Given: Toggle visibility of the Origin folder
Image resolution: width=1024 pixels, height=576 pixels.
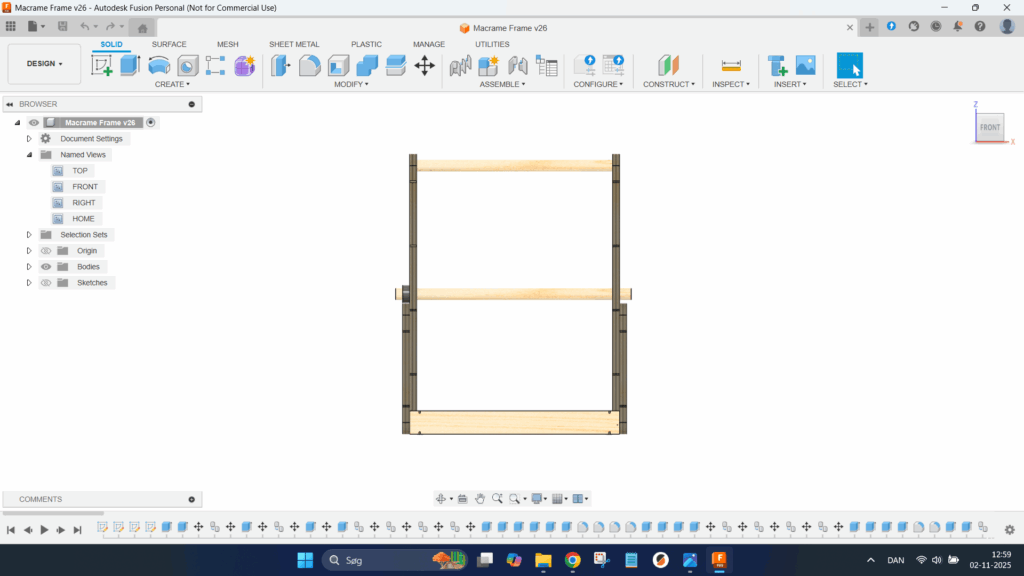Looking at the screenshot, I should (46, 251).
